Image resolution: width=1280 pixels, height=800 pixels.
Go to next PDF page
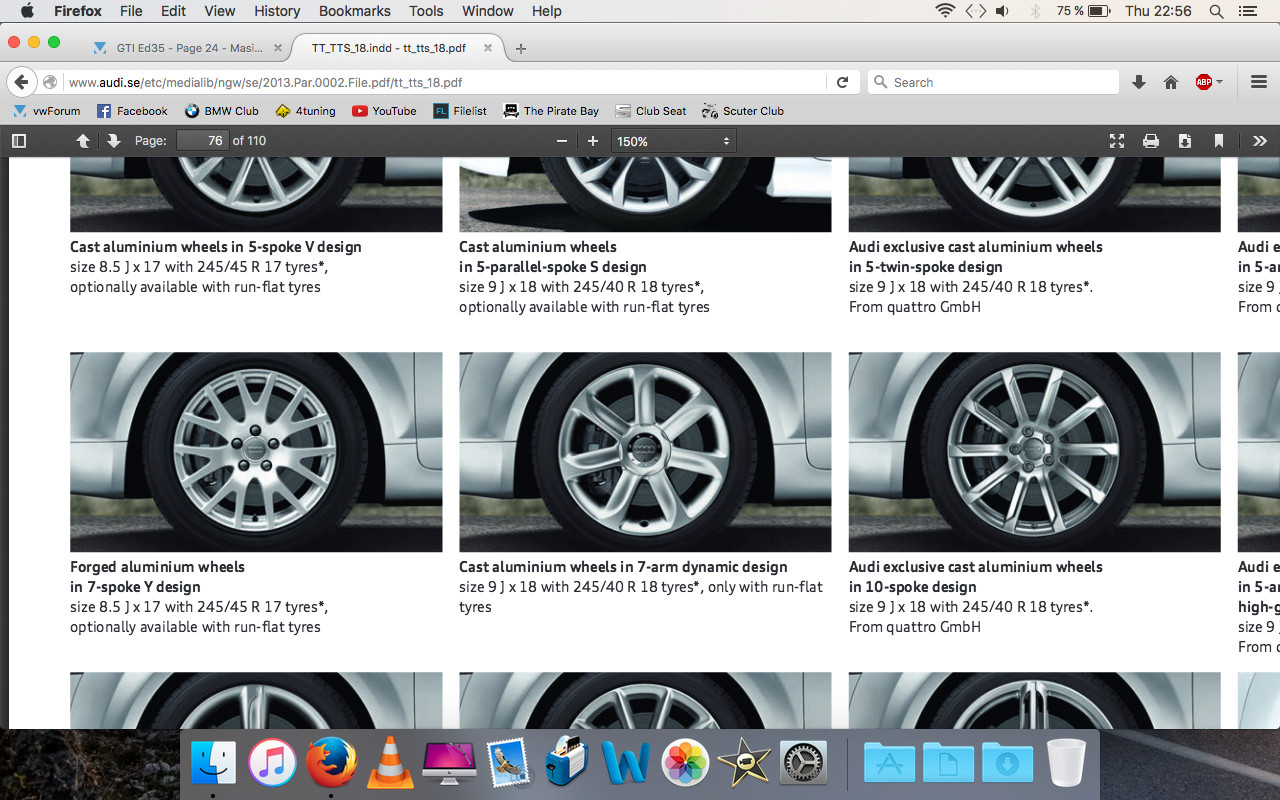[113, 141]
